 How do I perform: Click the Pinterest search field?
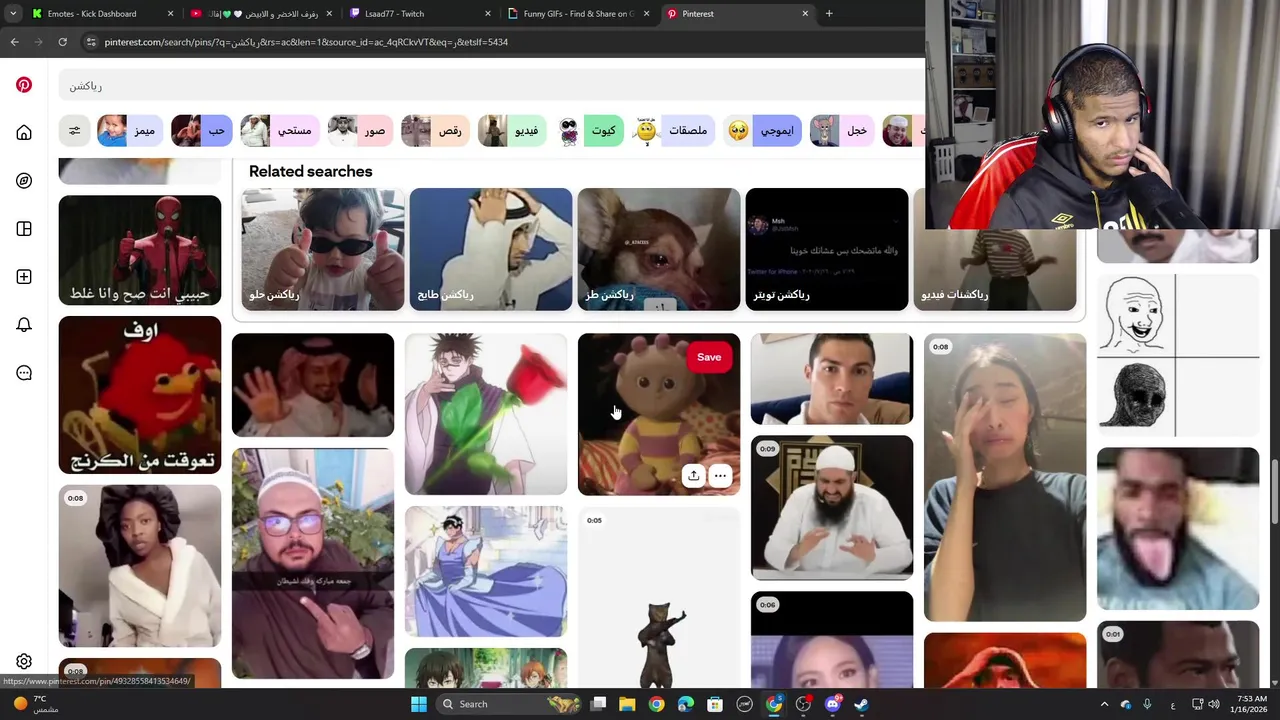(x=490, y=86)
